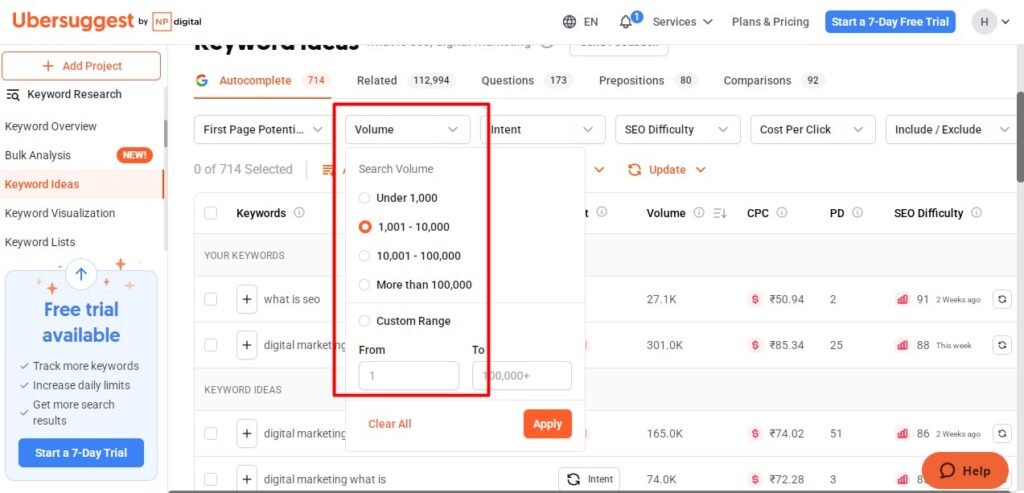Tick the checkbox for the 301.0K volume row

[x=210, y=345]
